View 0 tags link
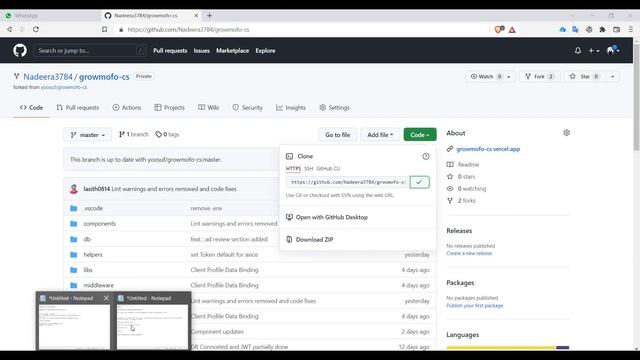640x360 pixels. (167, 134)
